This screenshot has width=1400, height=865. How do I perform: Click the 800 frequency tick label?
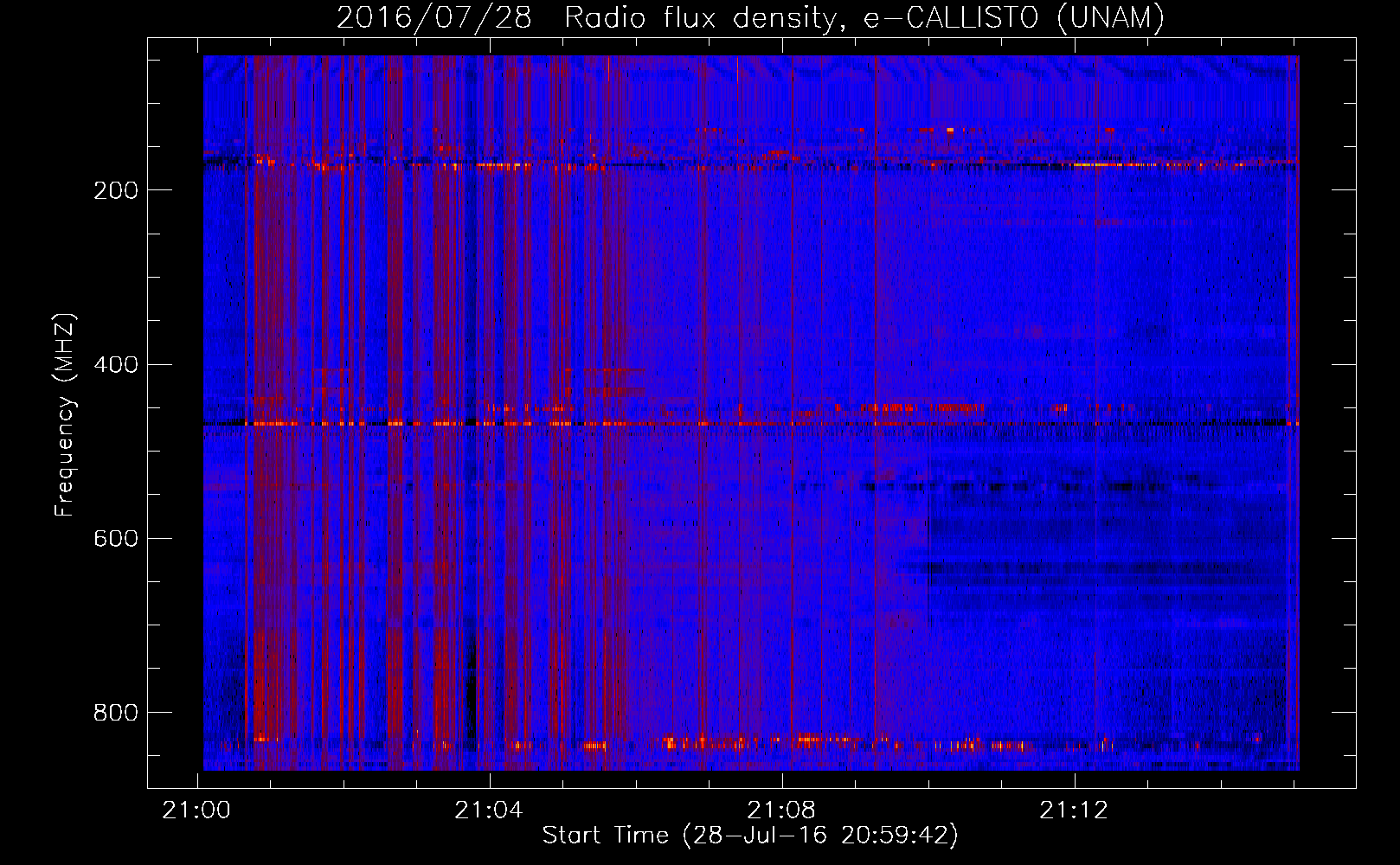tap(115, 712)
